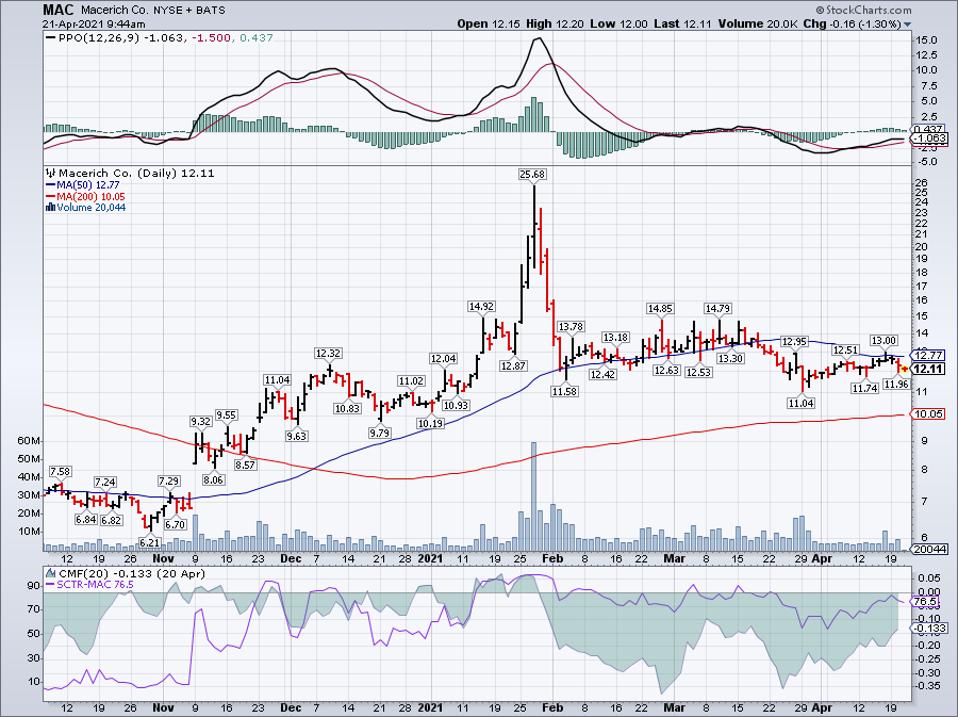Viewport: 958px width, 717px height.
Task: Click the 9.79 low price label
Action: point(379,433)
